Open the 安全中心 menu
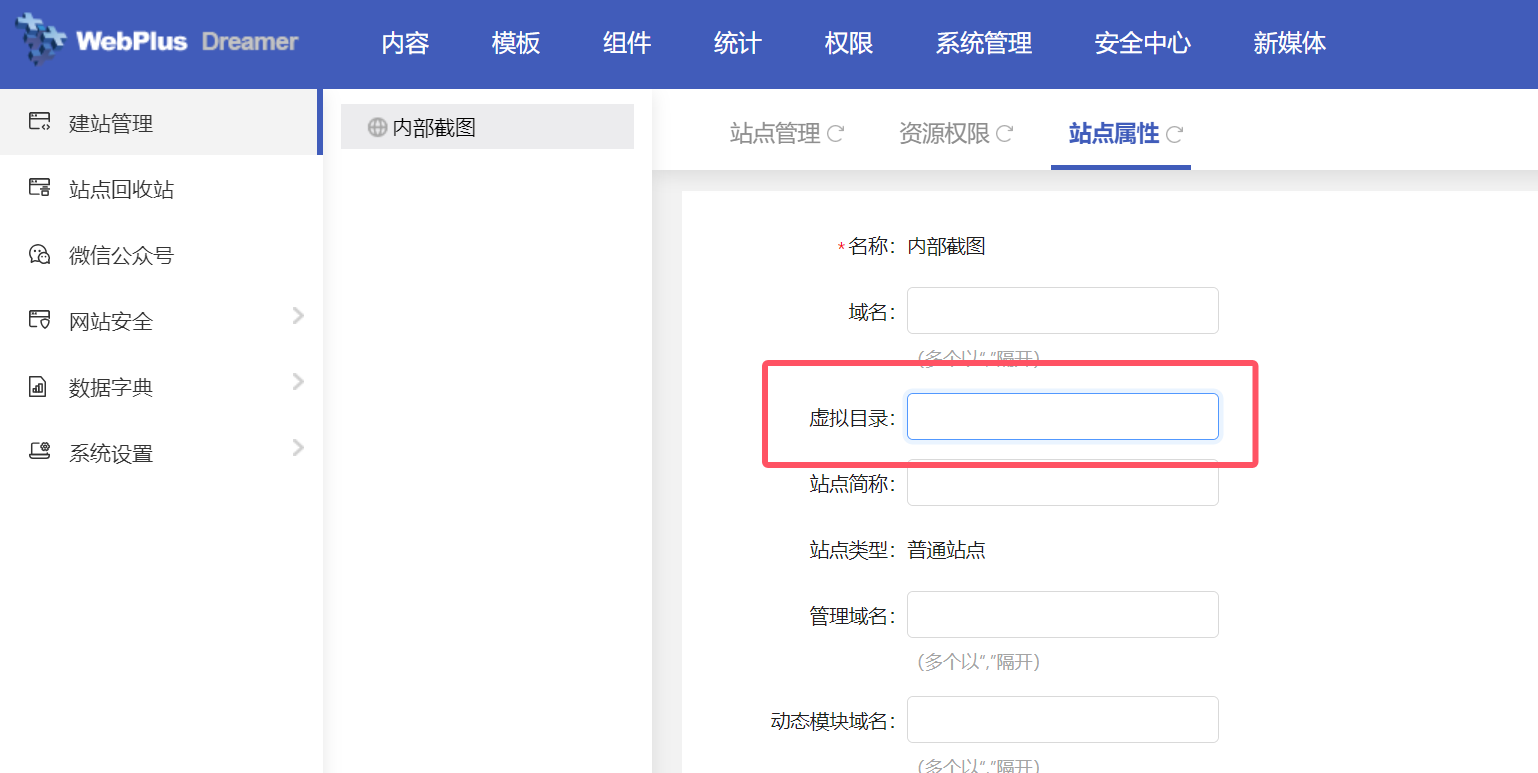This screenshot has height=773, width=1538. tap(1142, 43)
